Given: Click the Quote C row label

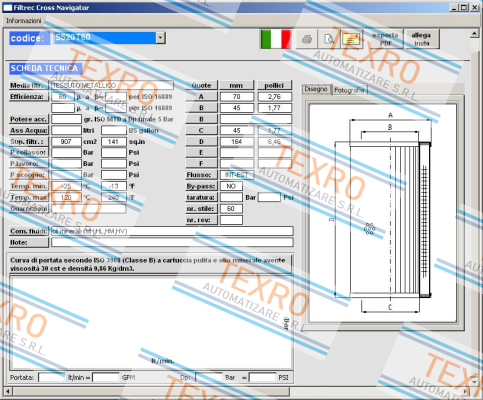Looking at the screenshot, I should (201, 130).
